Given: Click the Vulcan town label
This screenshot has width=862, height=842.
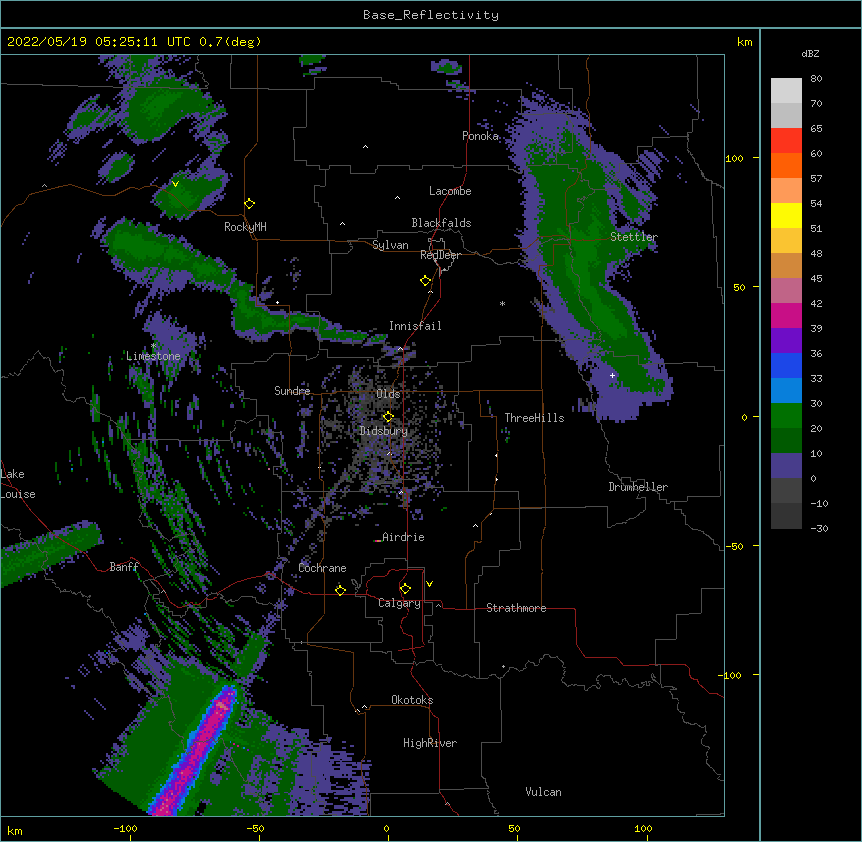Looking at the screenshot, I should pos(543,792).
